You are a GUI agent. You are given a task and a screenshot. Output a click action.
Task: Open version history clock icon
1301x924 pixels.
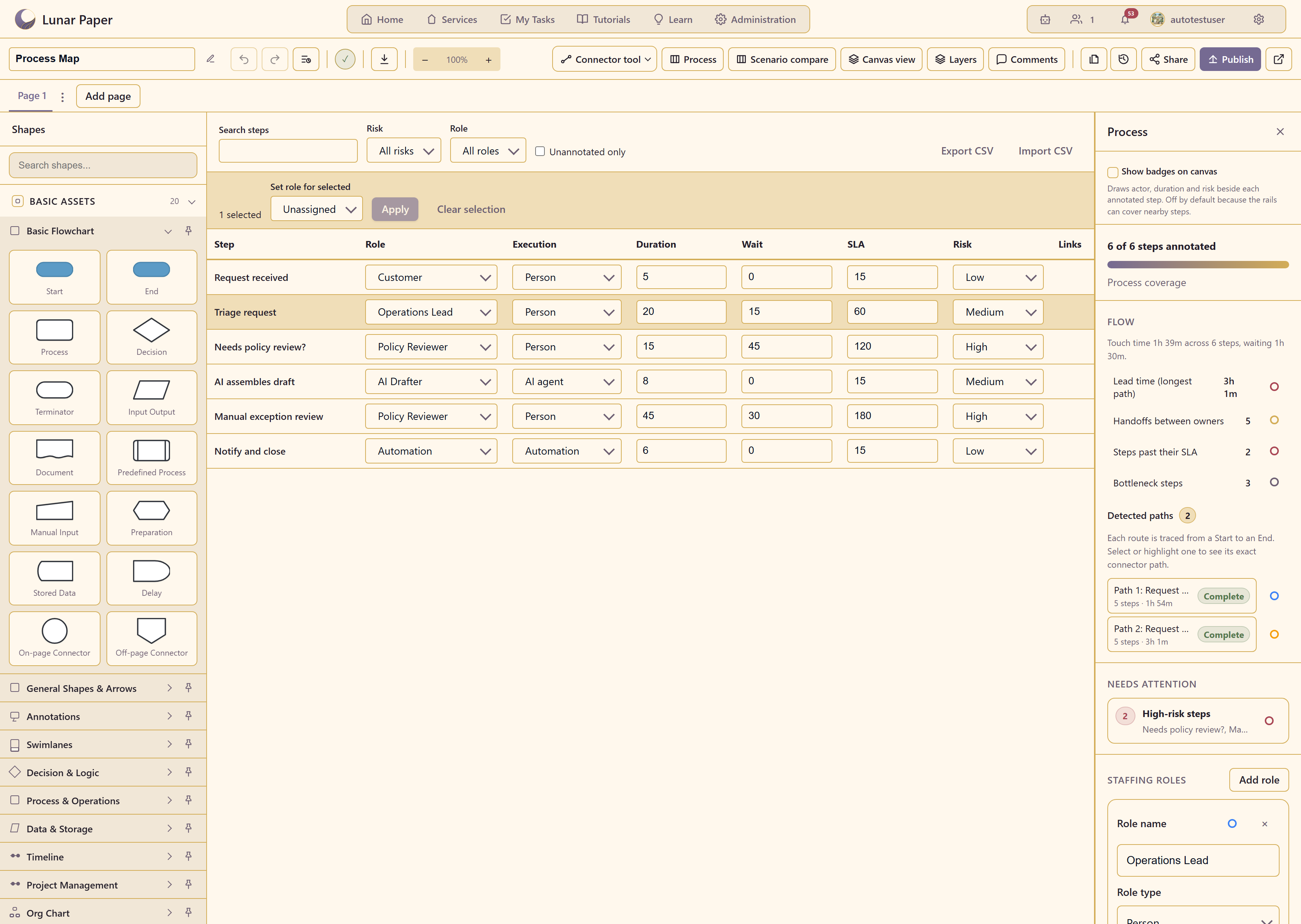click(x=1124, y=59)
